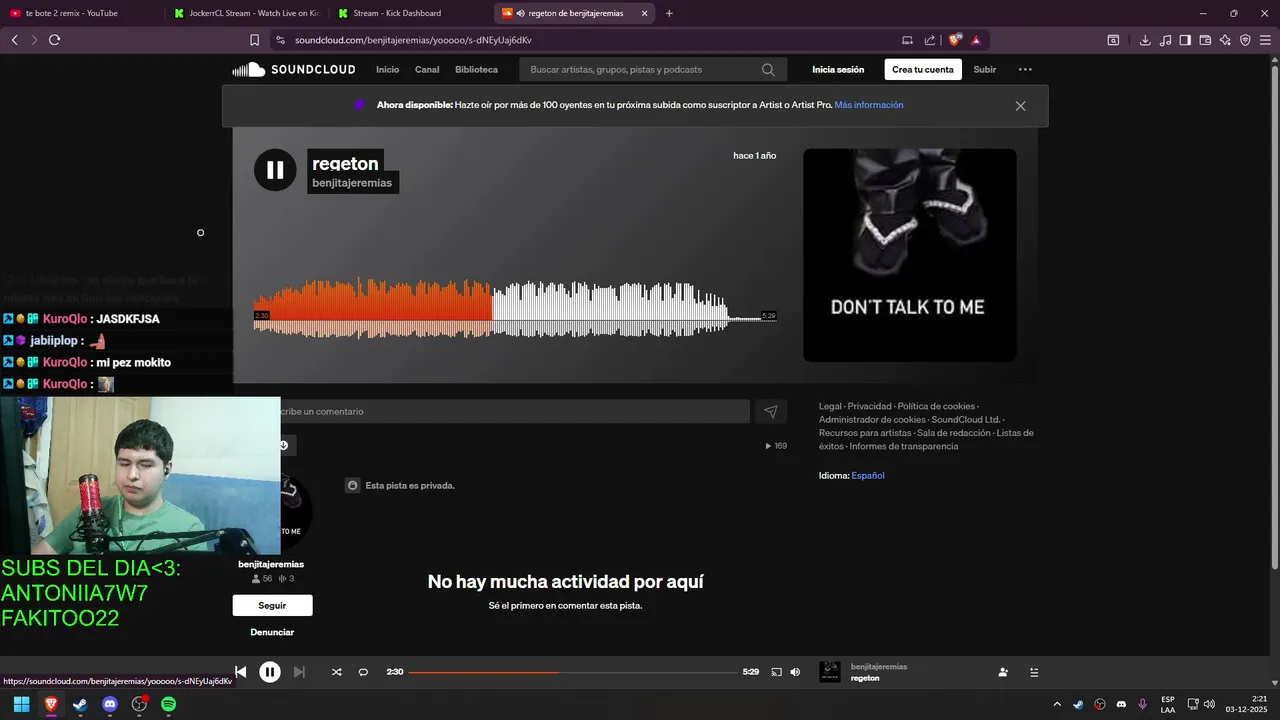Viewport: 1280px width, 720px height.
Task: Seek within the orange waveform
Action: pos(373,310)
